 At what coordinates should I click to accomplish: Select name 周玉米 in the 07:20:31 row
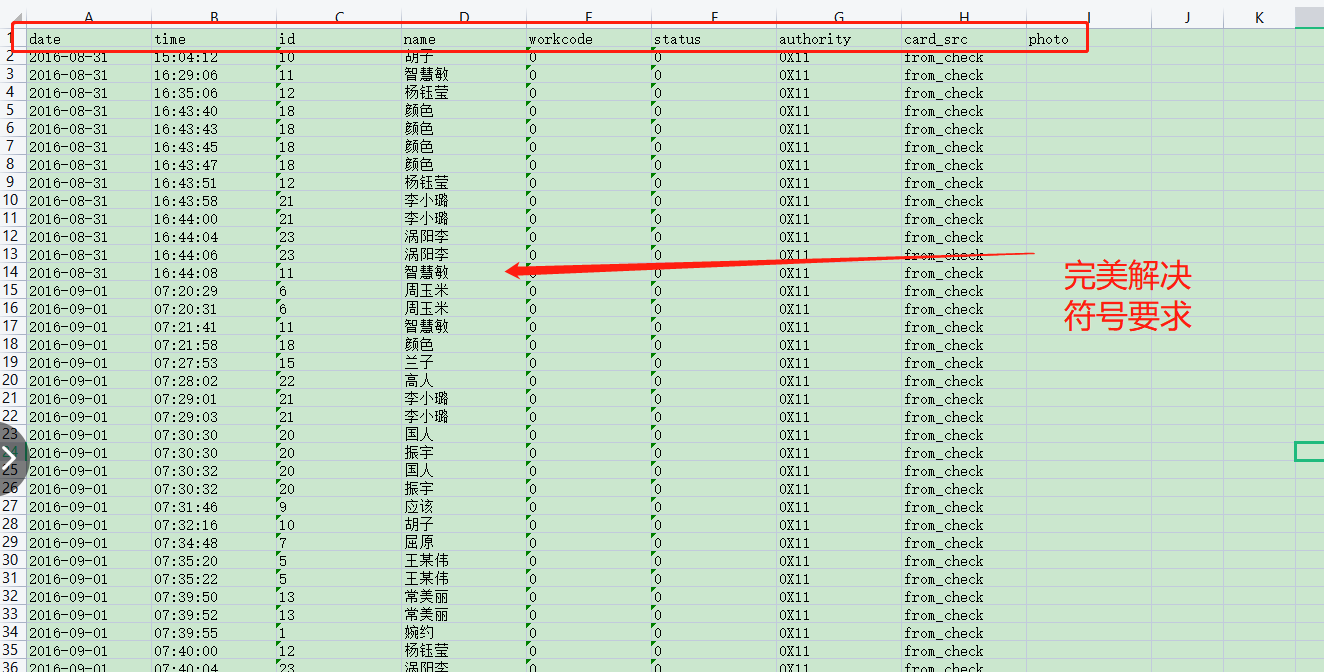click(464, 309)
